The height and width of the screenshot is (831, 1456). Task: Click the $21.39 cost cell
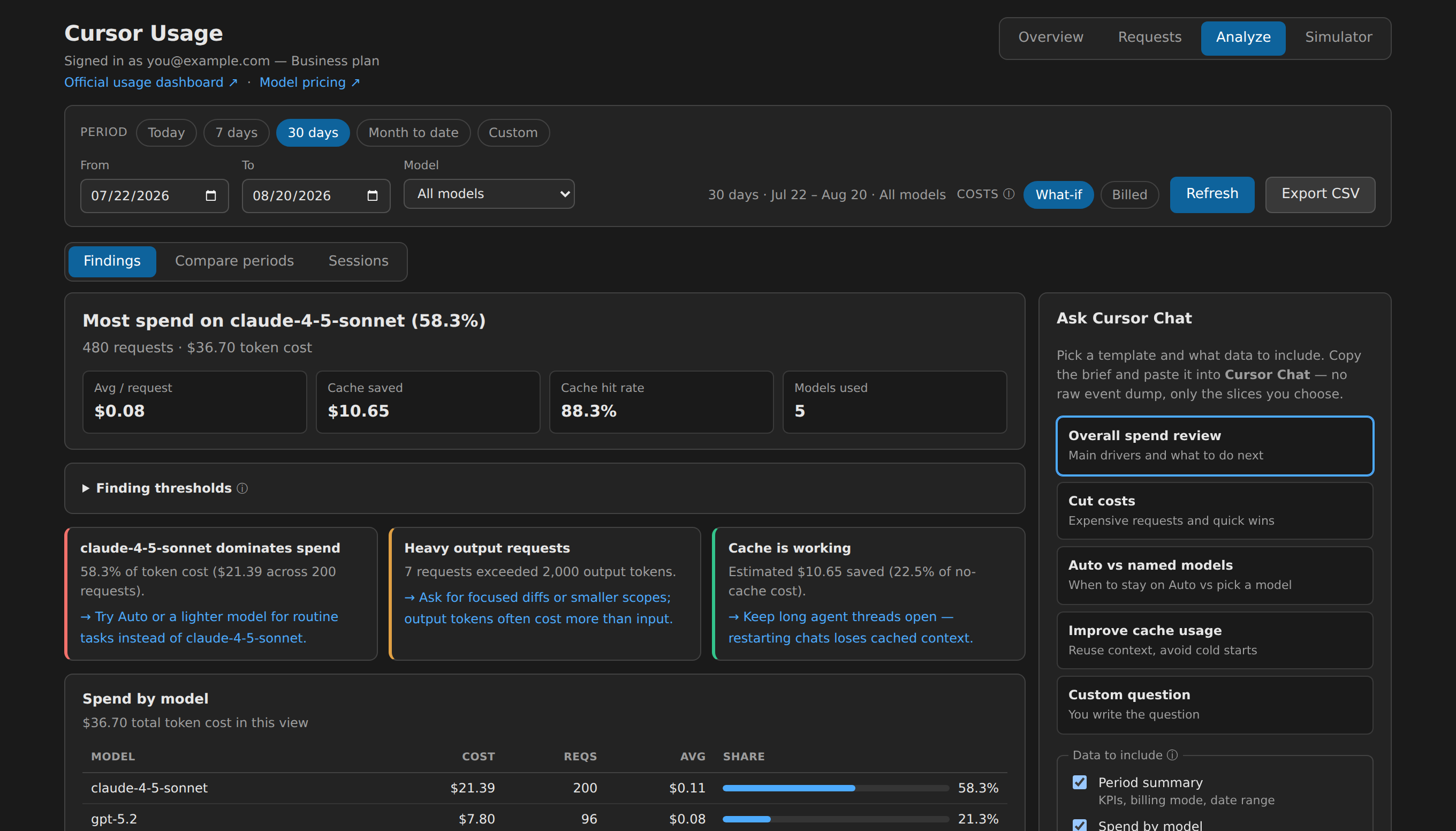pyautogui.click(x=473, y=788)
